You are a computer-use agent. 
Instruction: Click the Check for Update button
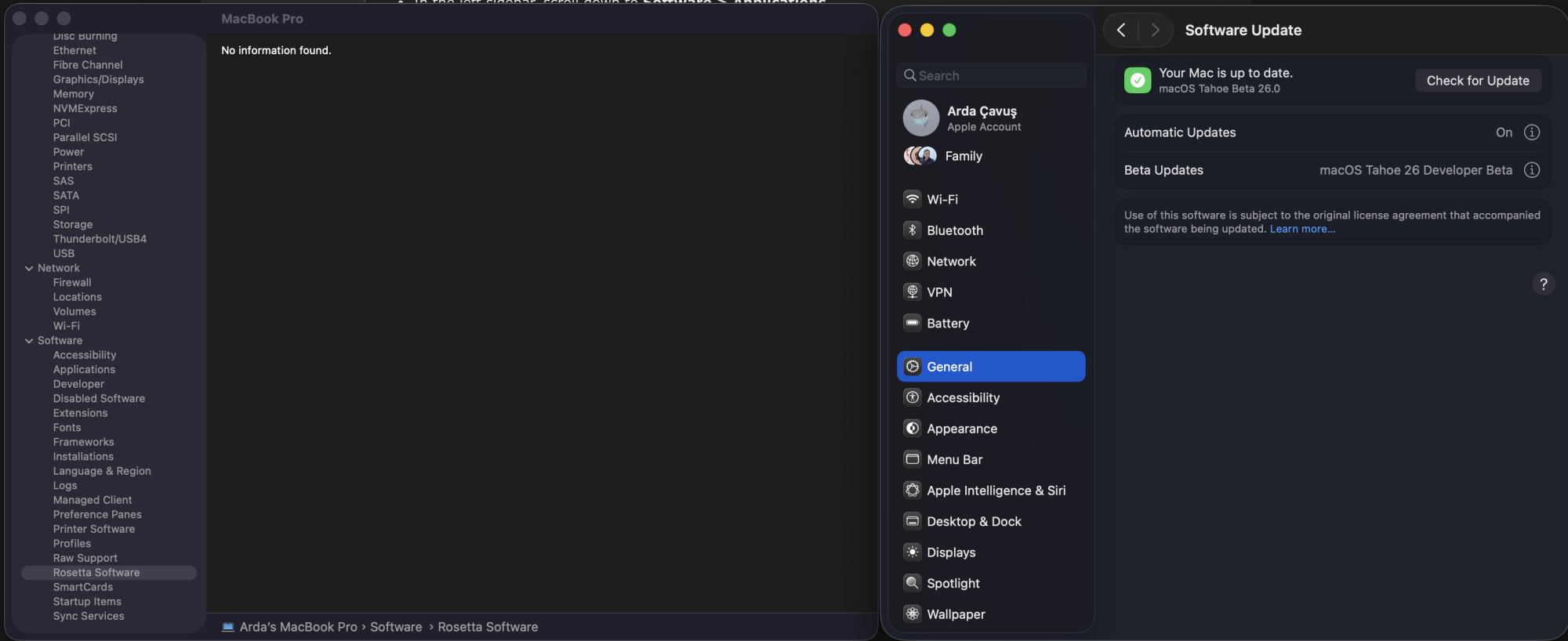(1477, 81)
